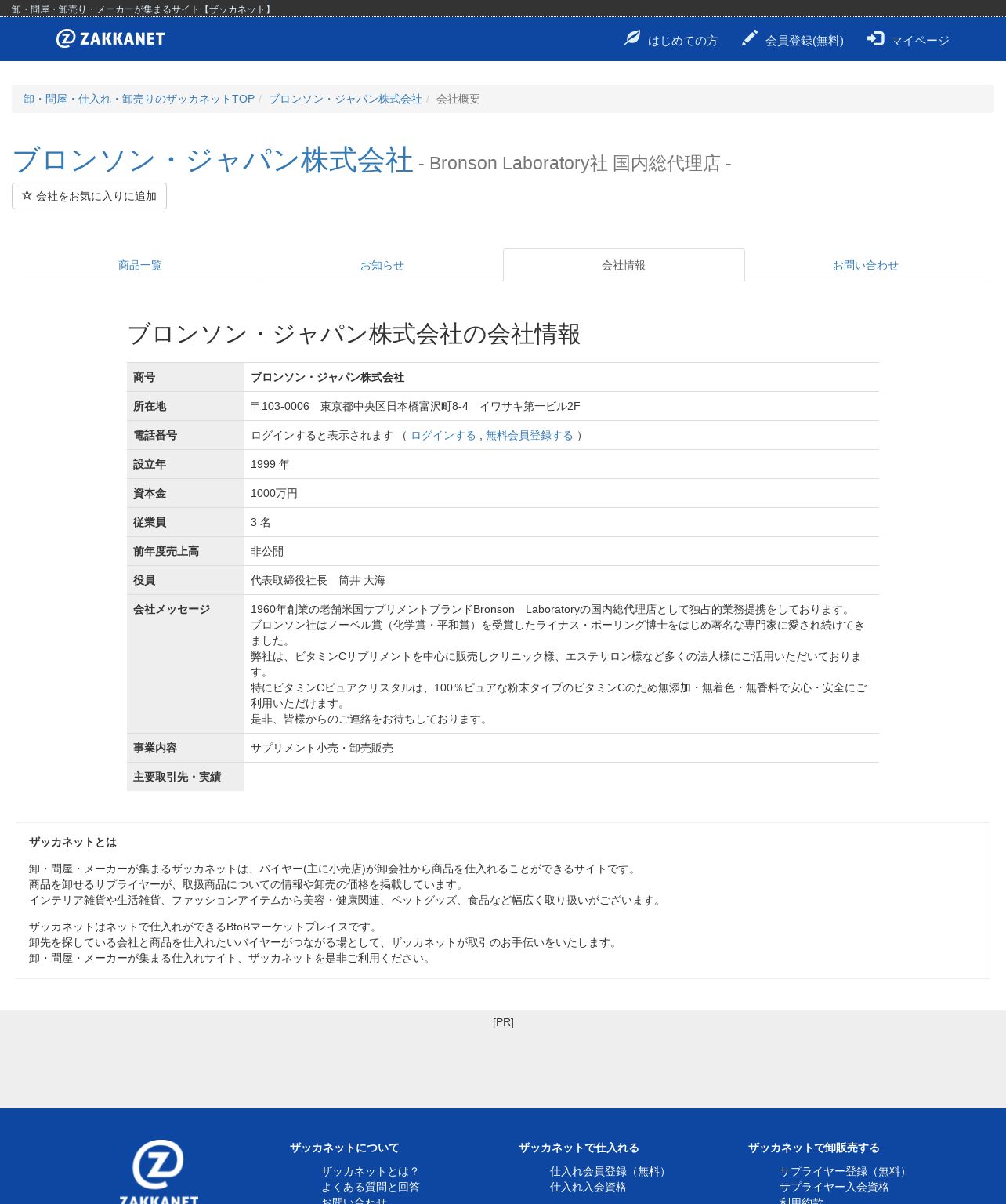1006x1204 pixels.
Task: Switch to the お知らせ tab
Action: [382, 265]
